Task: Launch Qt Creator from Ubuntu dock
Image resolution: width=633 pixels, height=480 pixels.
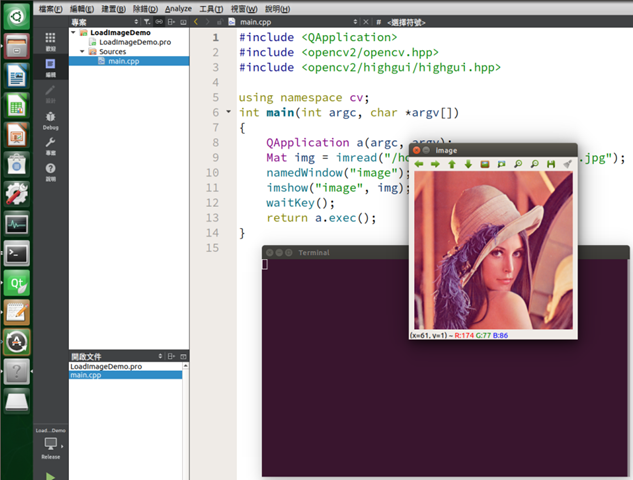Action: [x=17, y=283]
